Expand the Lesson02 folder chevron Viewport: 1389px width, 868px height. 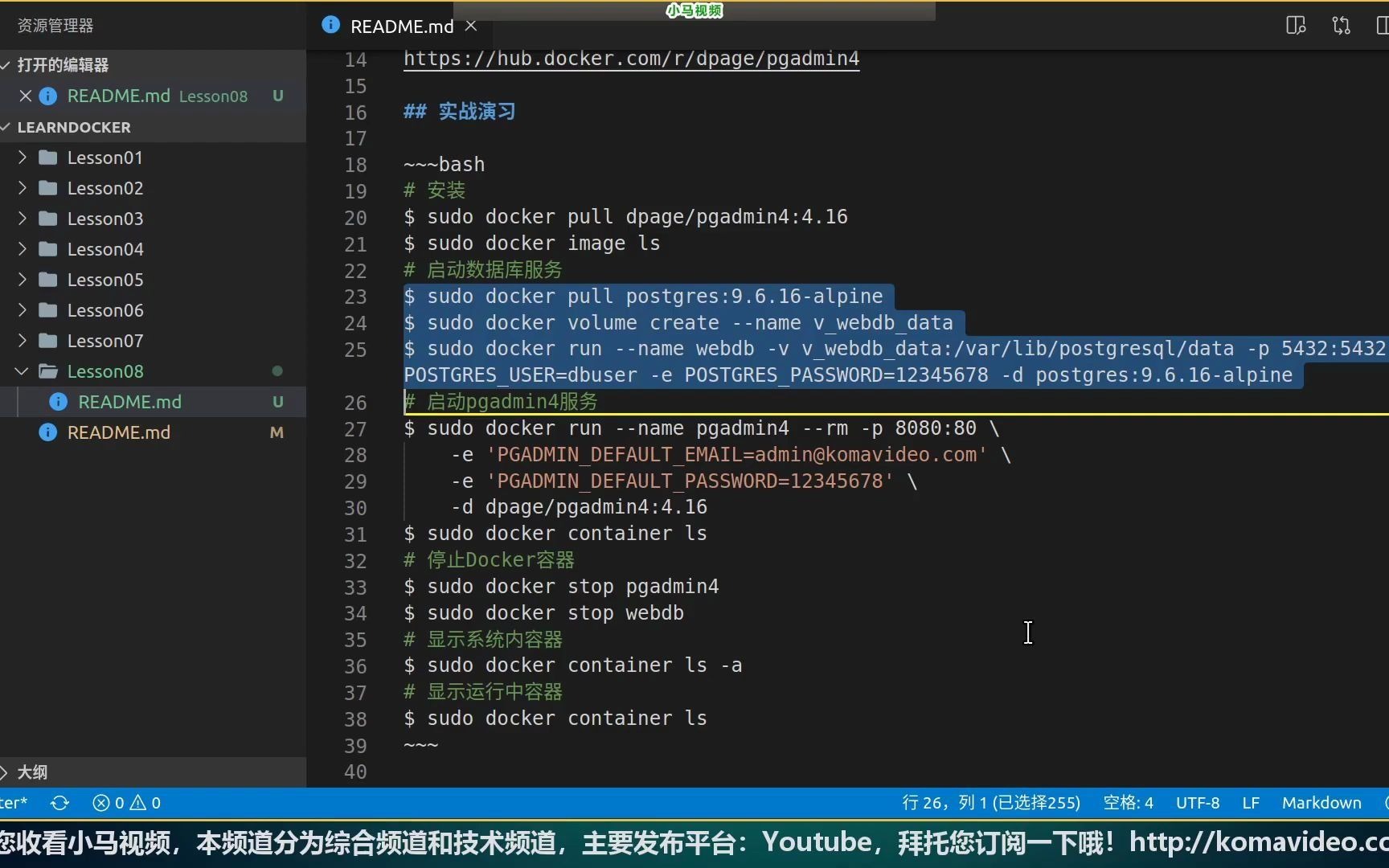click(23, 188)
